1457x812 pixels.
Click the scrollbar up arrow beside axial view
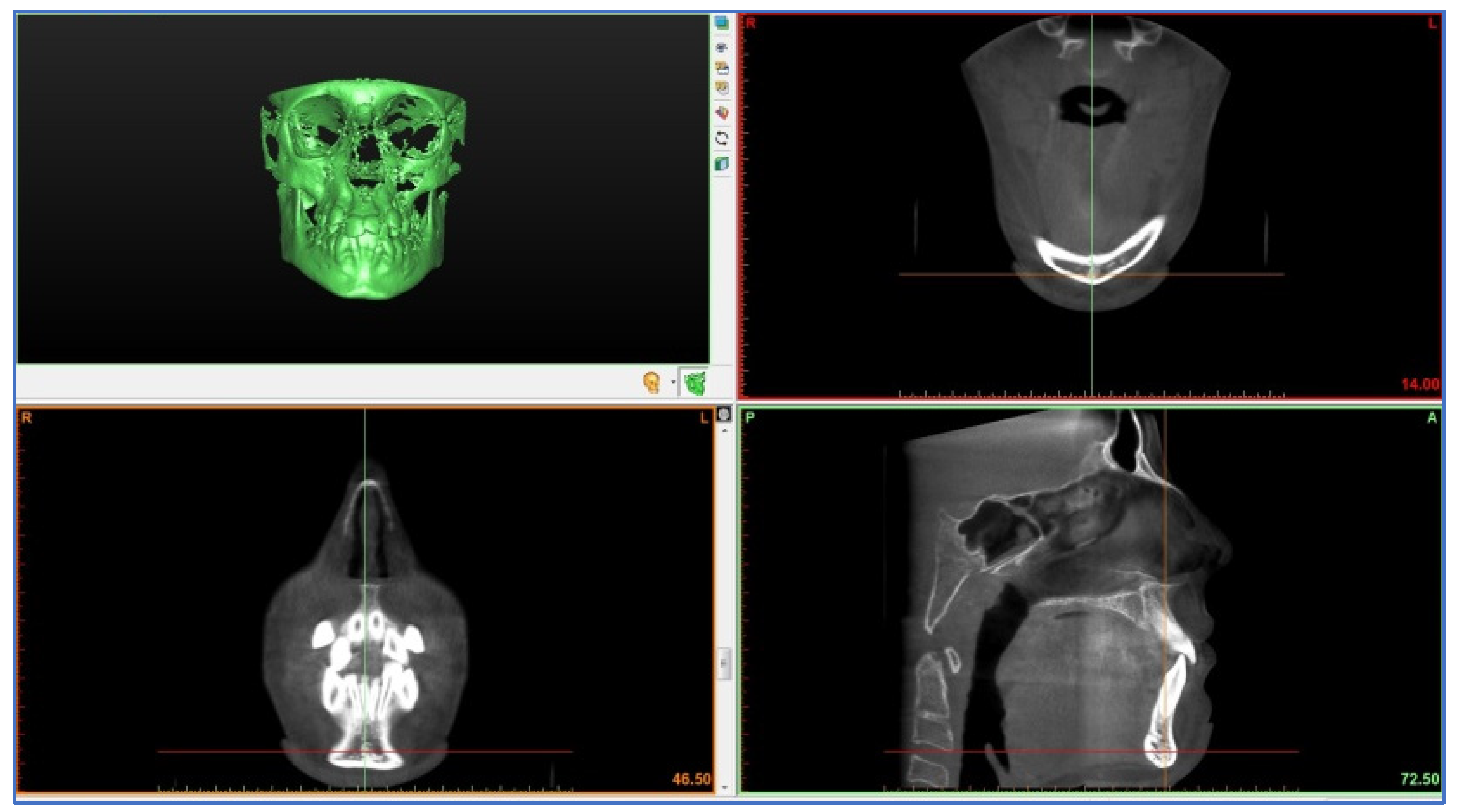coord(724,431)
